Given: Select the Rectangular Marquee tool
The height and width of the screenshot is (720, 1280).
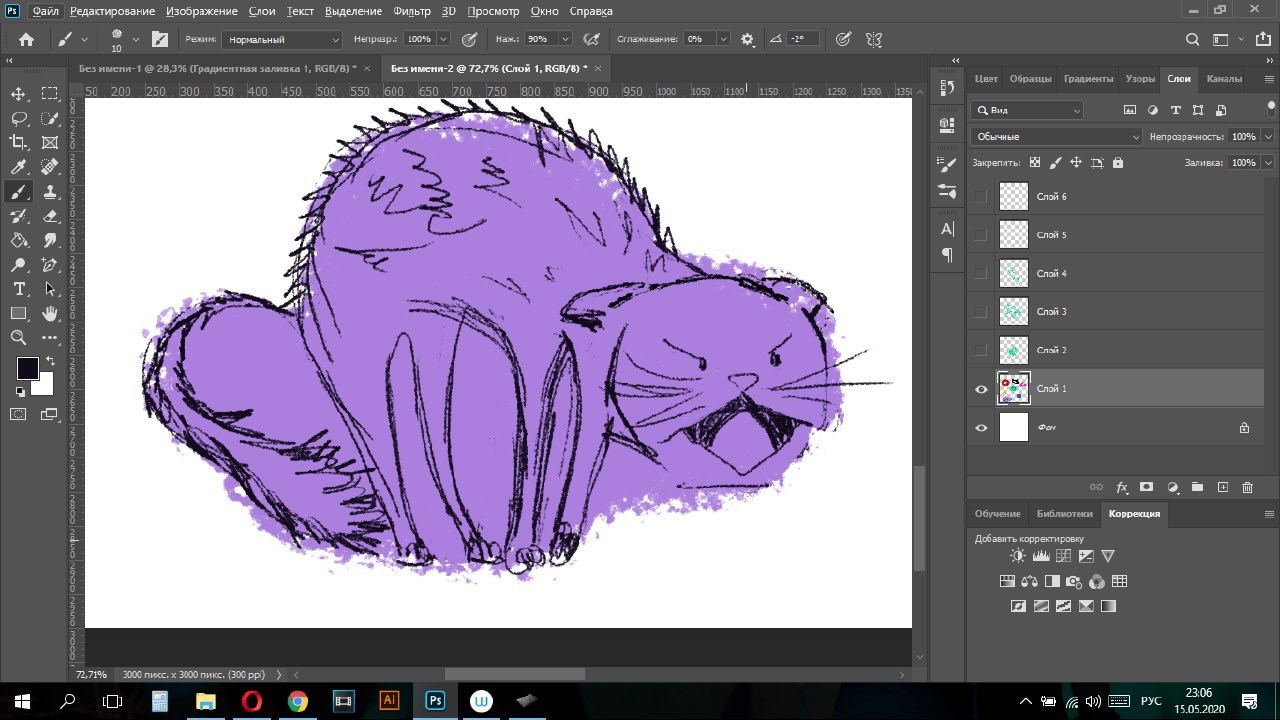Looking at the screenshot, I should [x=50, y=94].
